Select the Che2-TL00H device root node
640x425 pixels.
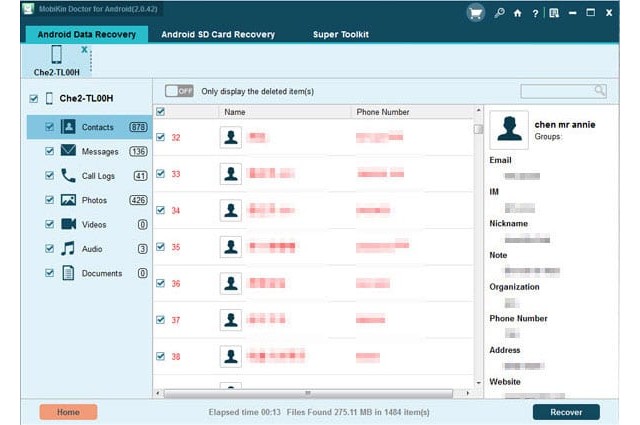pos(84,99)
